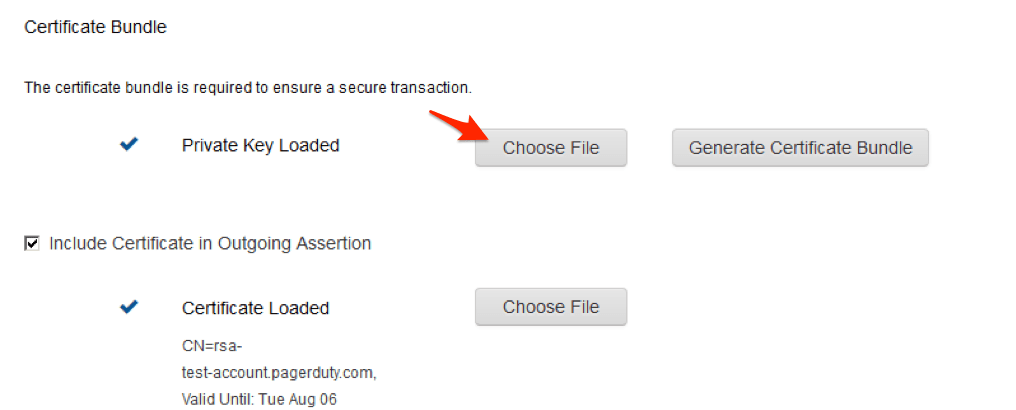This screenshot has height=410, width=1016.
Task: Click the Certificate Loaded status text
Action: 255,308
